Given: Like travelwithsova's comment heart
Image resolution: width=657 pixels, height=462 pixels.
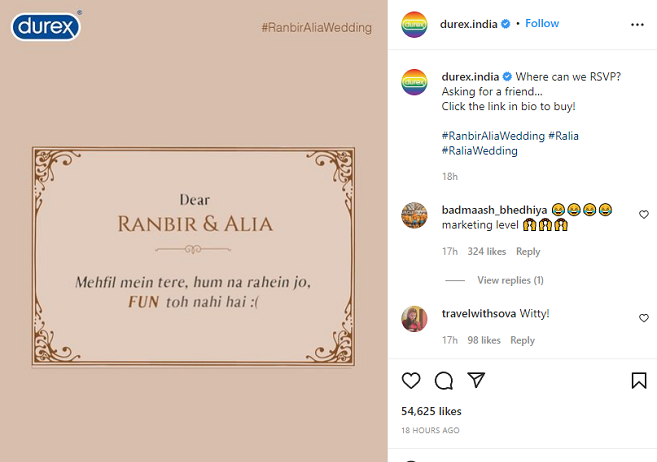Looking at the screenshot, I should click(644, 318).
